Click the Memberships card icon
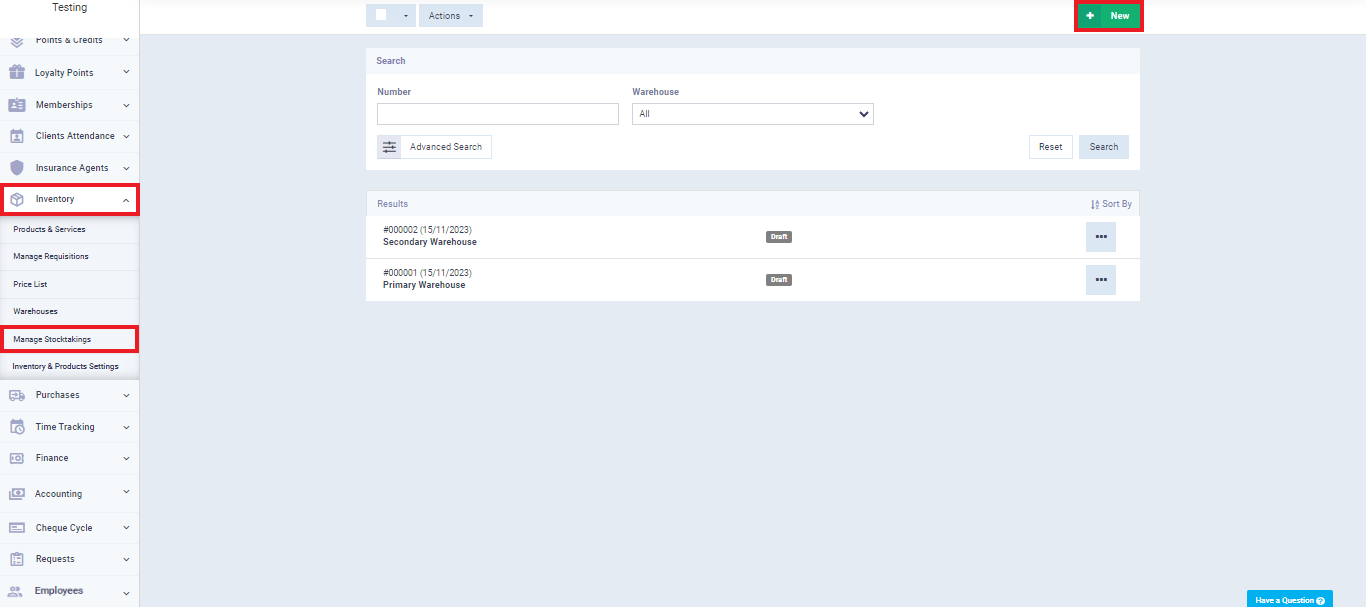Screen dimensions: 1366x607 point(17,105)
